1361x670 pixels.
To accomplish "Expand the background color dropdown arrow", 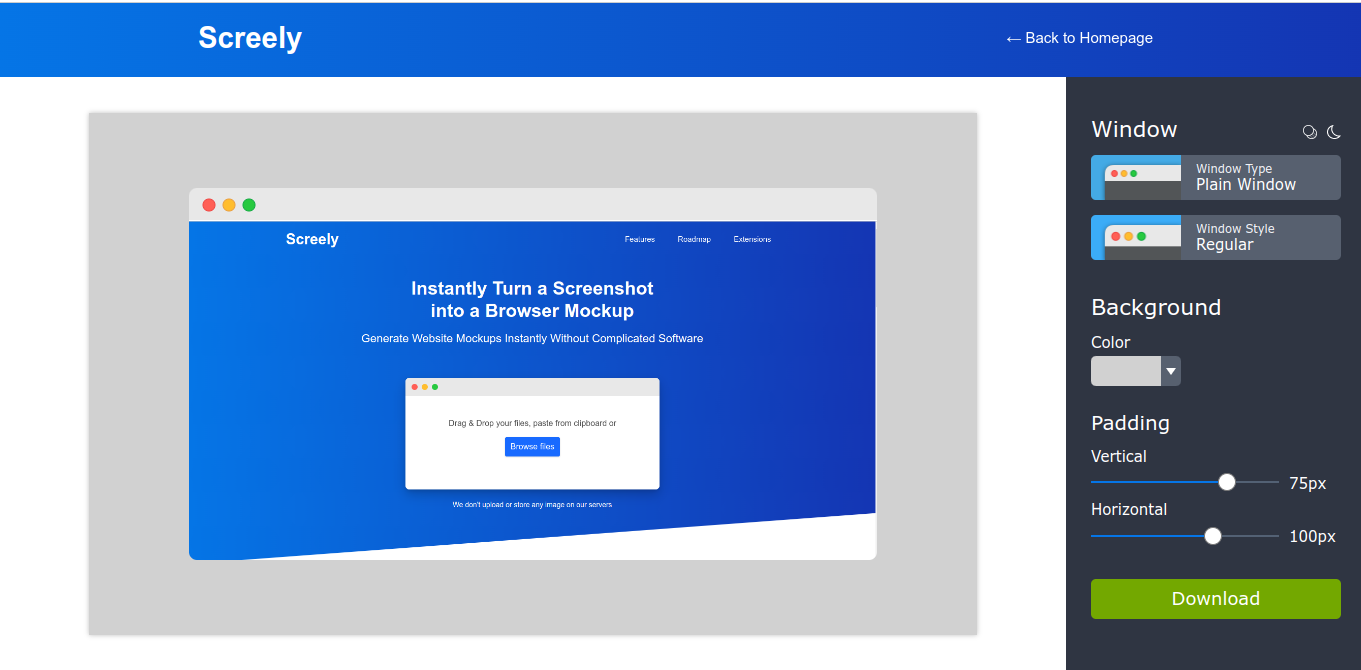I will click(1171, 371).
